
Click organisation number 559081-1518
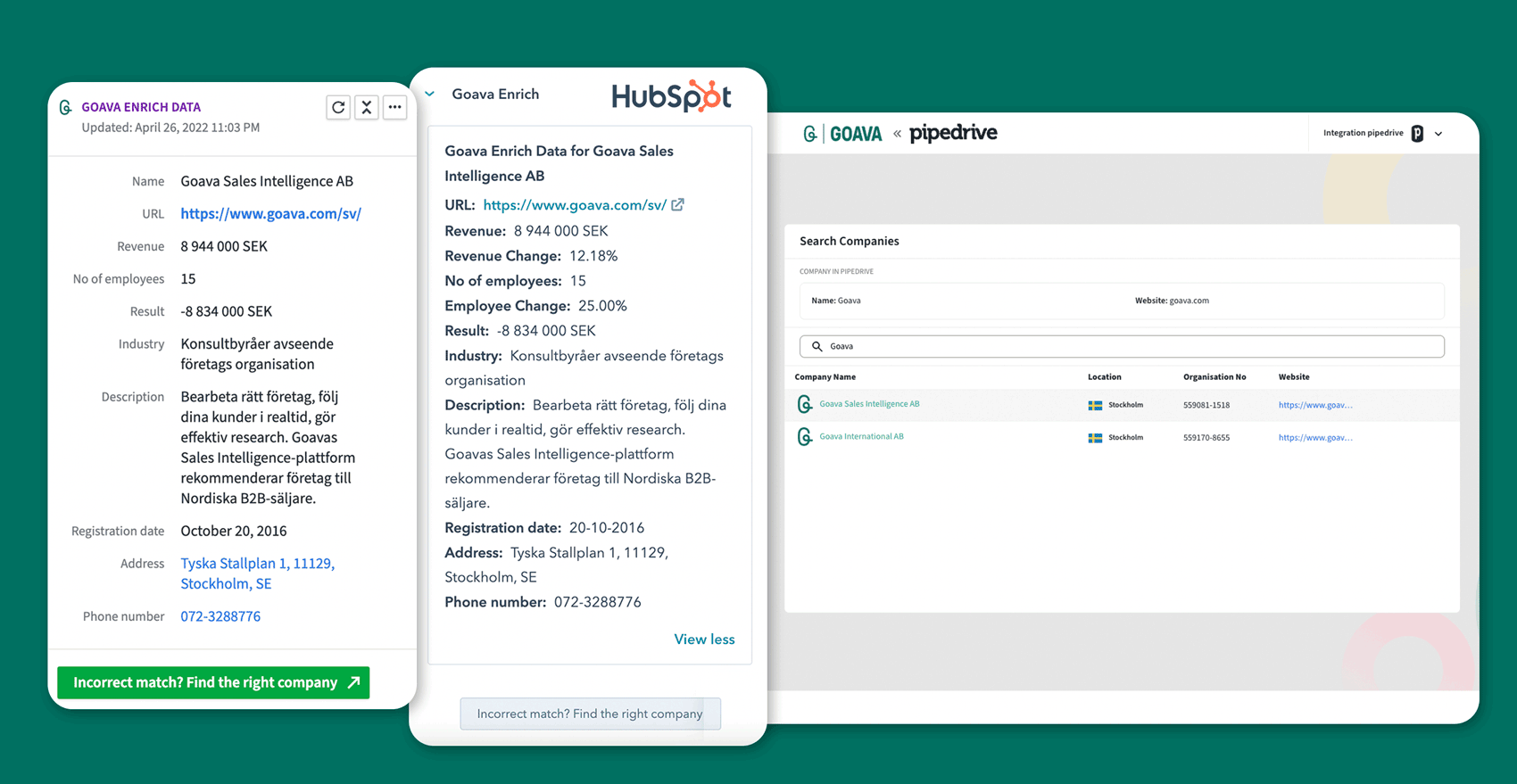click(x=1206, y=405)
